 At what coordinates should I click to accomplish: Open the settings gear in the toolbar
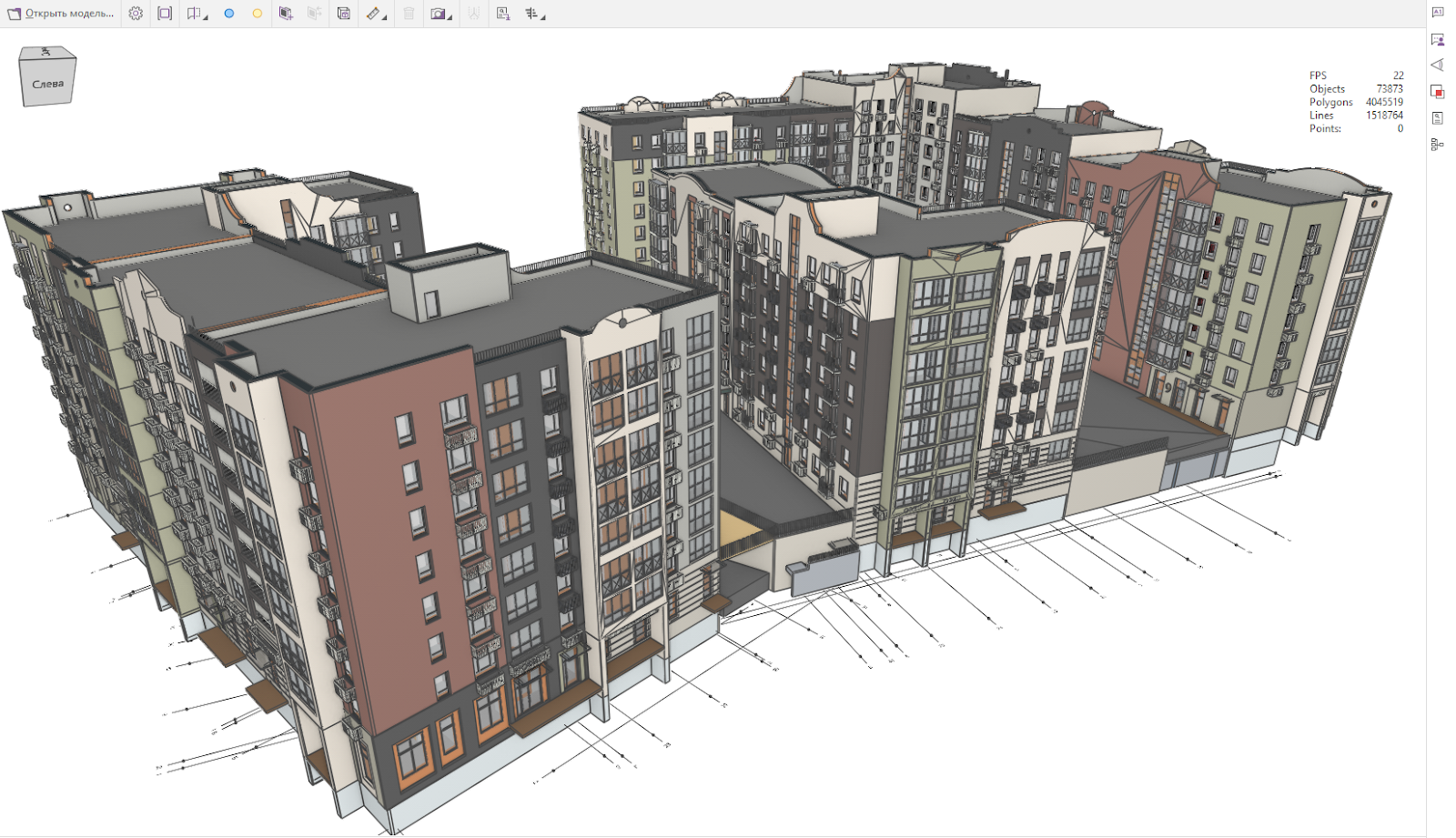136,14
